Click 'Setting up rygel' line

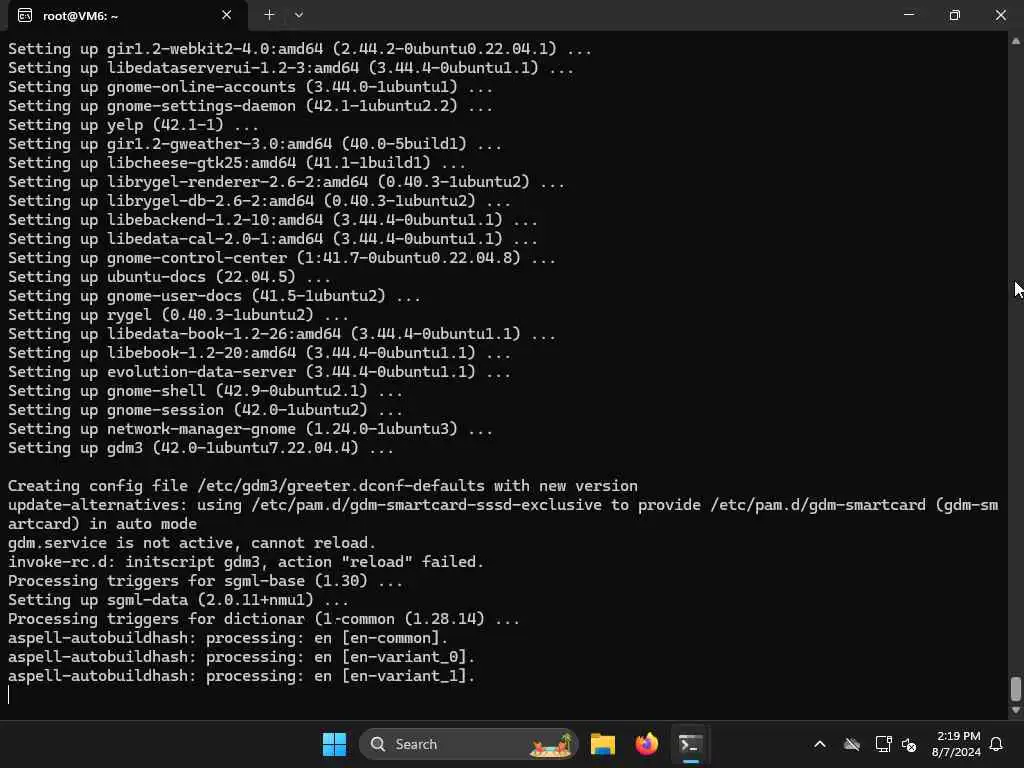[x=178, y=315]
